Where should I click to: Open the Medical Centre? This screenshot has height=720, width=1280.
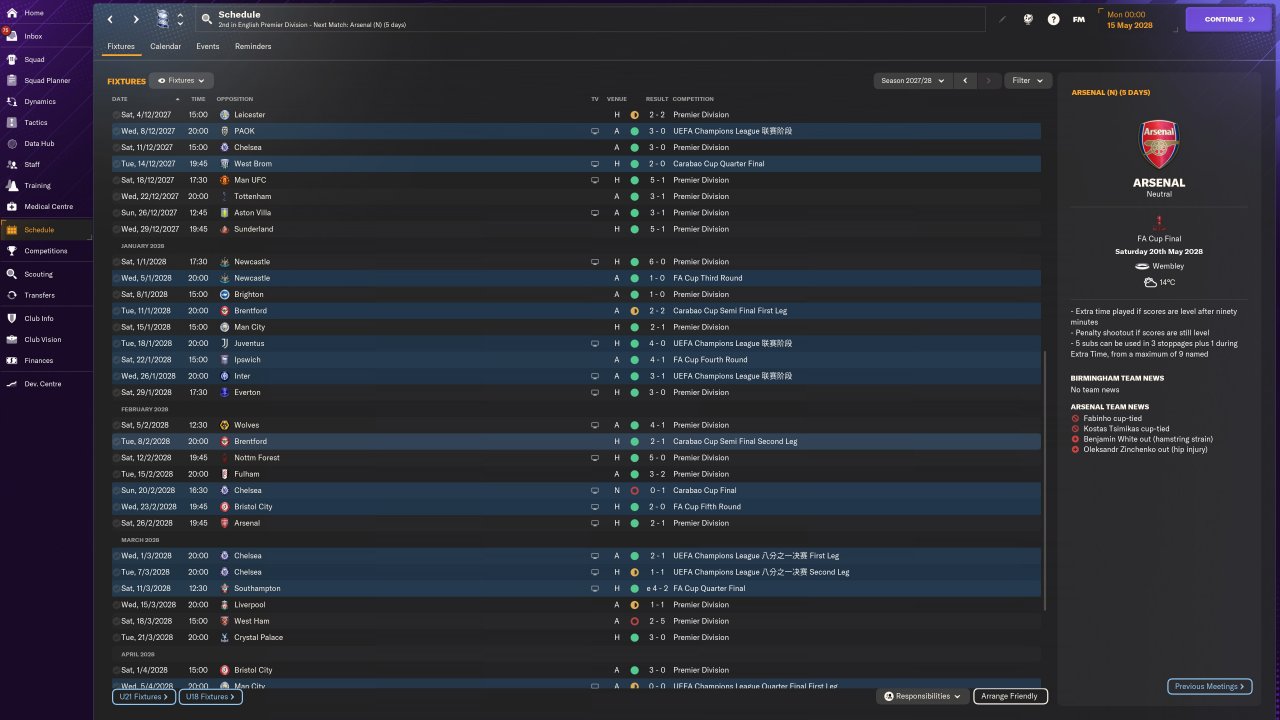coord(46,206)
